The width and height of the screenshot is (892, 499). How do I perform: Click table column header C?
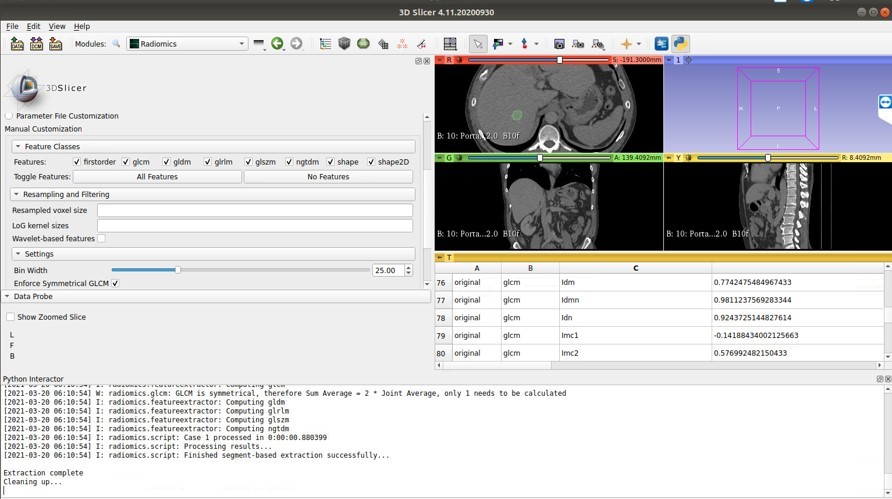635,268
